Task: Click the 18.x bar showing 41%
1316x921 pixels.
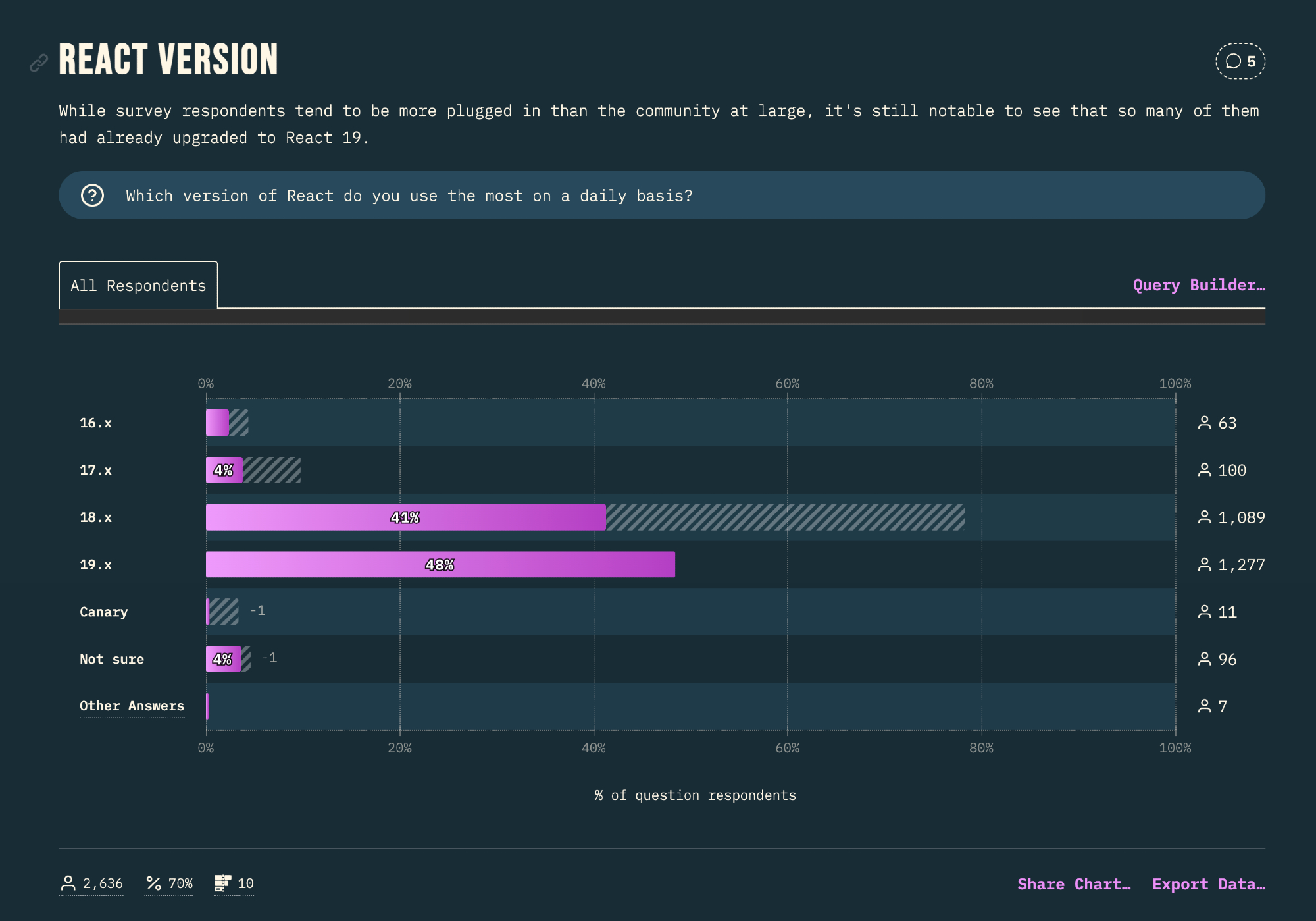Action: pos(405,517)
